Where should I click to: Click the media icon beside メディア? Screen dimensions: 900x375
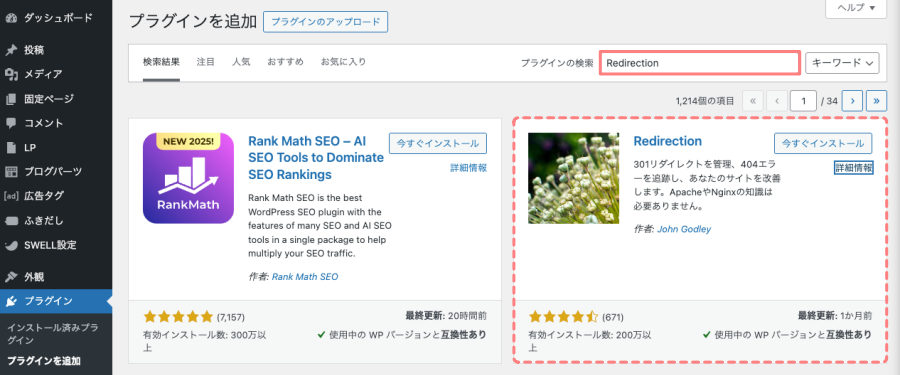point(11,74)
